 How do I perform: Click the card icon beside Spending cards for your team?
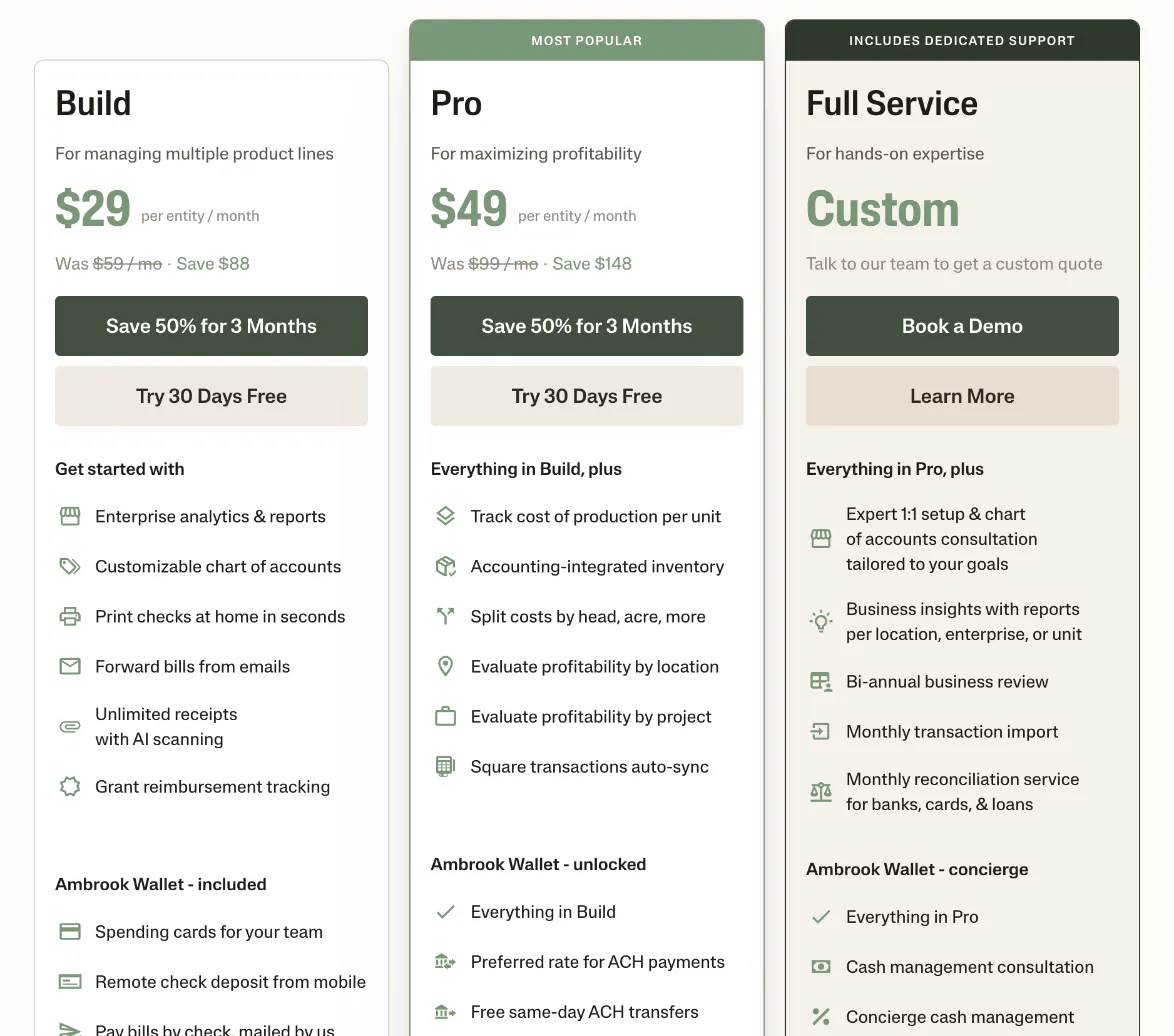[x=70, y=932]
